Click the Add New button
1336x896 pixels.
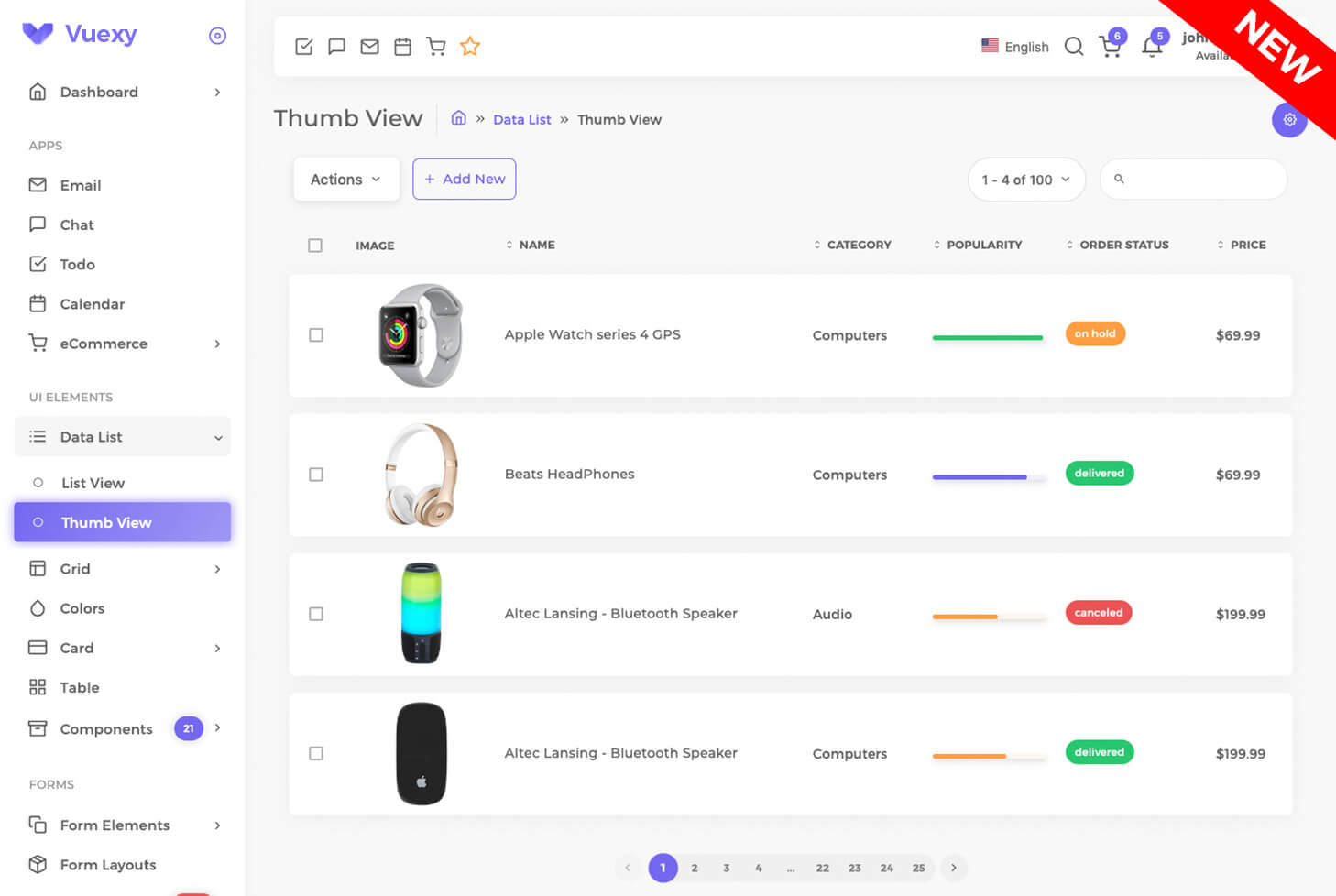(x=465, y=179)
